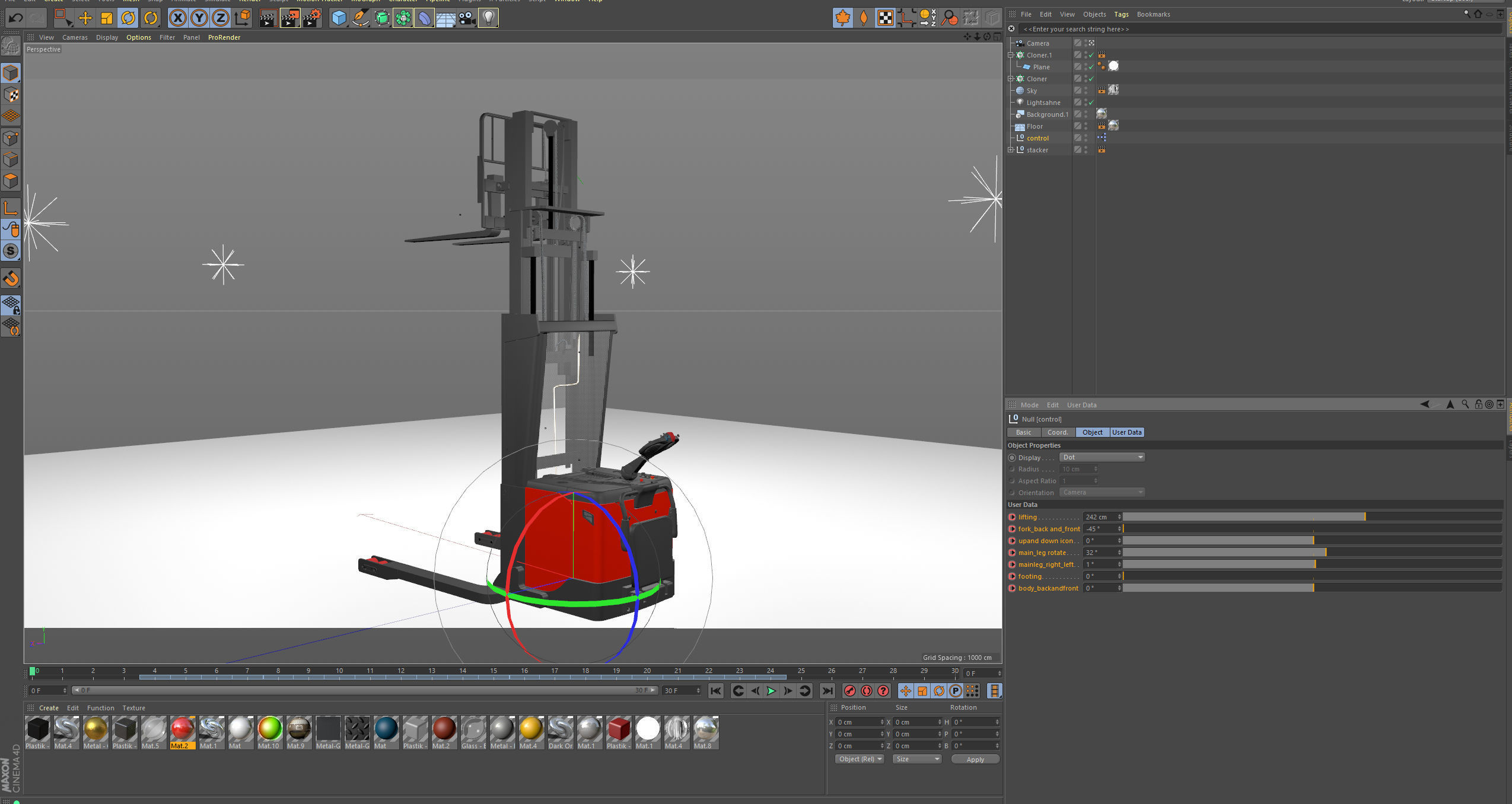The height and width of the screenshot is (804, 1512).
Task: Enable Record Active Objects keyframe button
Action: pyautogui.click(x=849, y=691)
